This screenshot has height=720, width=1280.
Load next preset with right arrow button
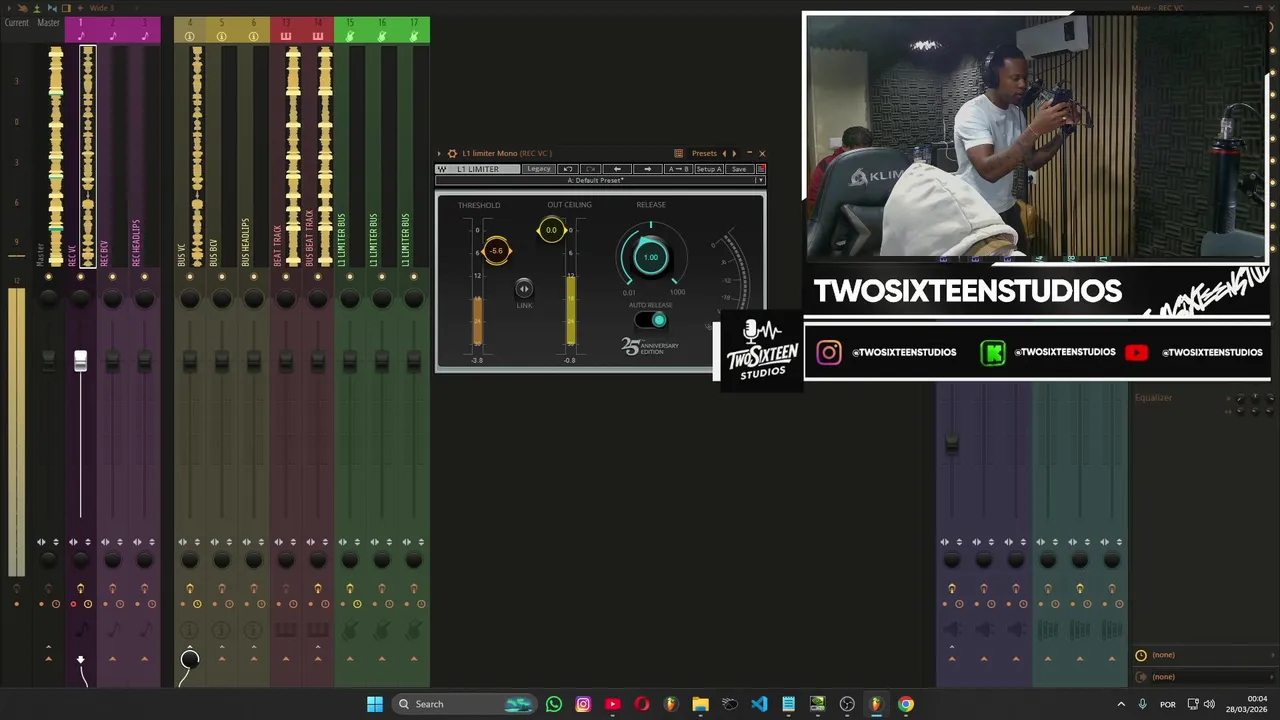pos(647,169)
